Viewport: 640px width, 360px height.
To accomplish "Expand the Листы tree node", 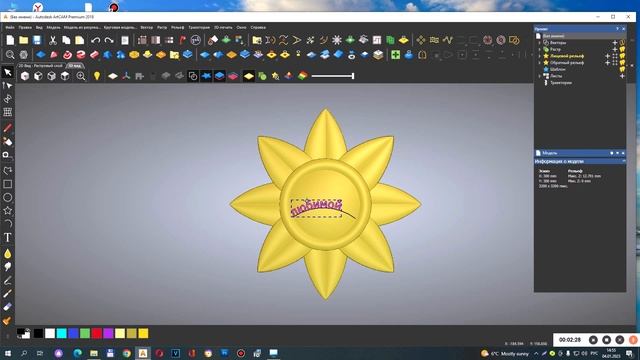I will [x=540, y=76].
